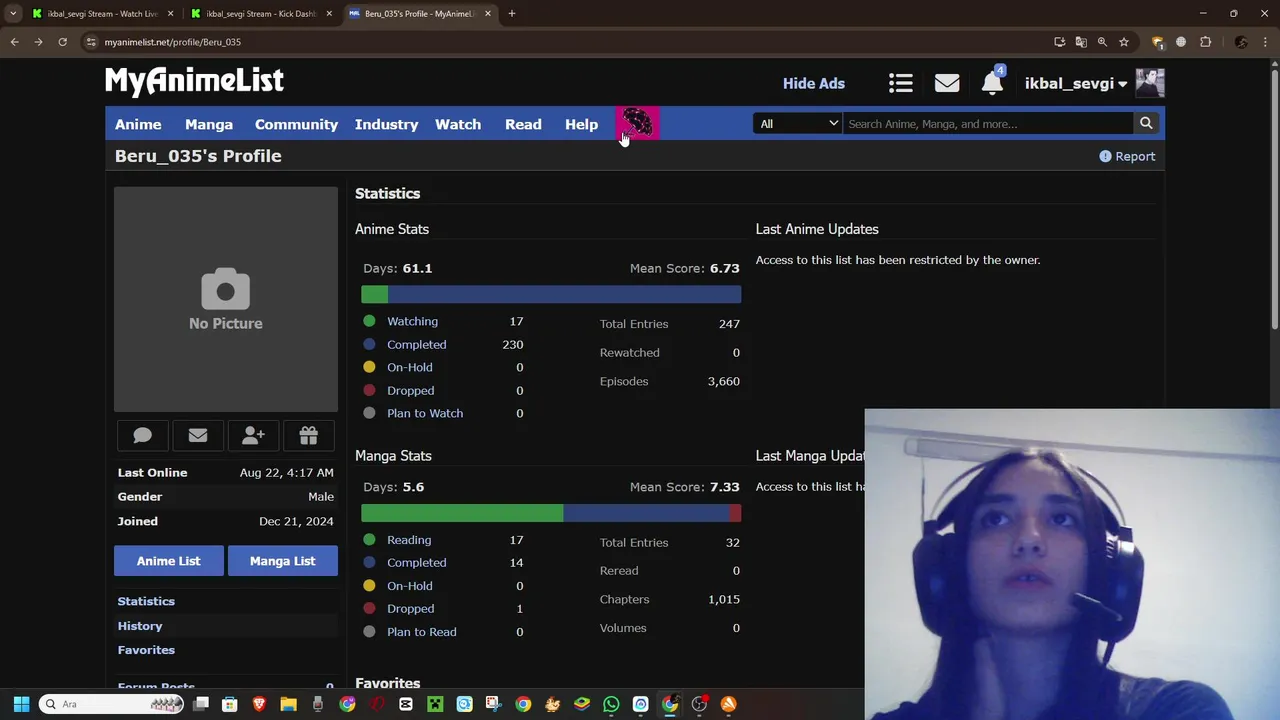
Task: Click the install app icon in address bar
Action: coord(1059,42)
